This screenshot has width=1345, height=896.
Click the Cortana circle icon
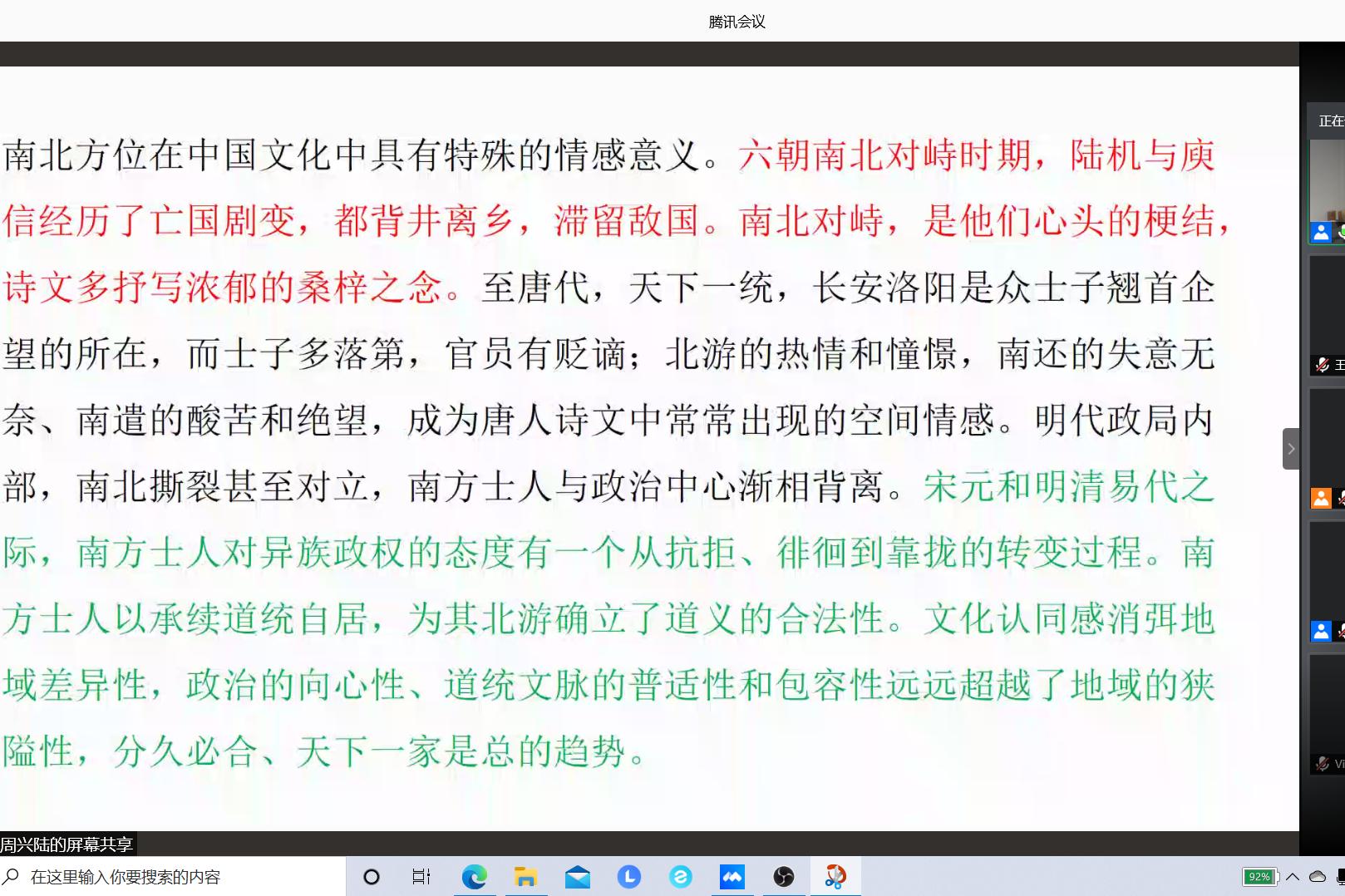point(372,877)
